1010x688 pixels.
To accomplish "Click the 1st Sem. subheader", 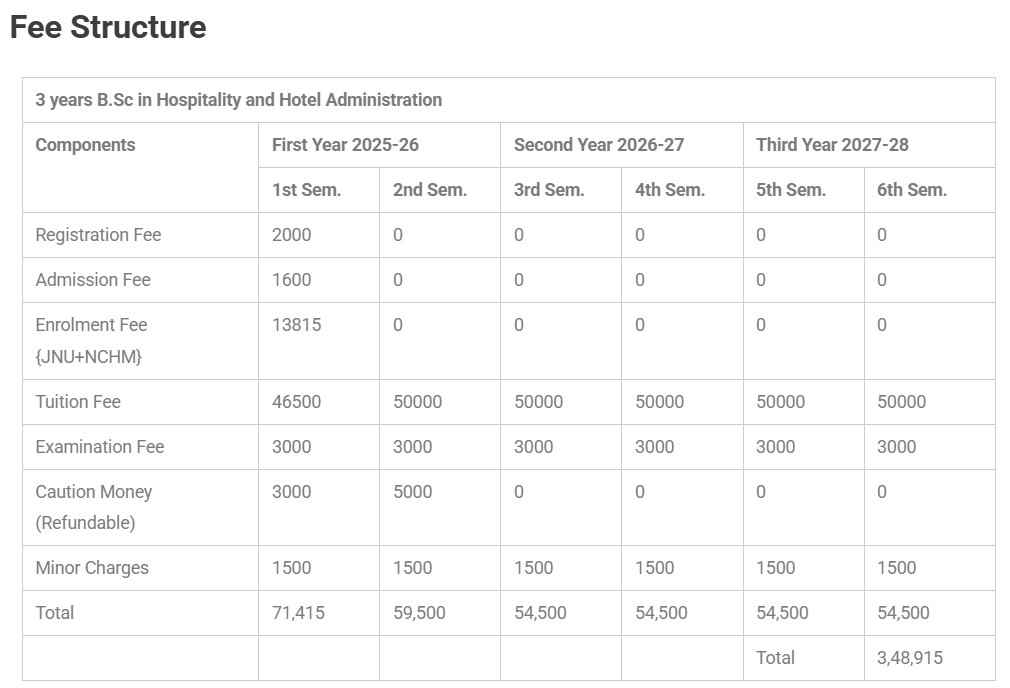I will 306,190.
